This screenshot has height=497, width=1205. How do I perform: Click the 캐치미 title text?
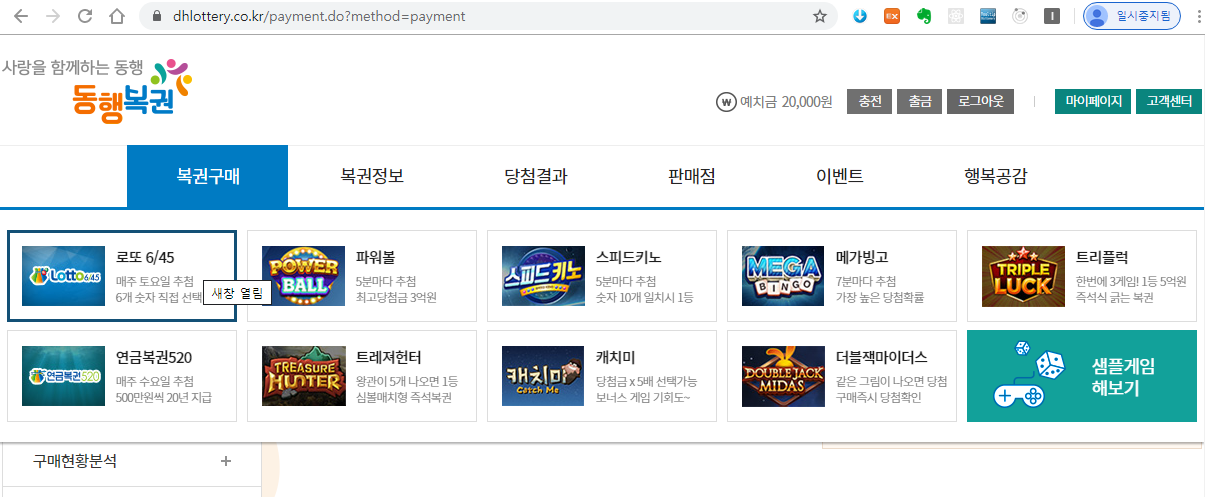(615, 357)
